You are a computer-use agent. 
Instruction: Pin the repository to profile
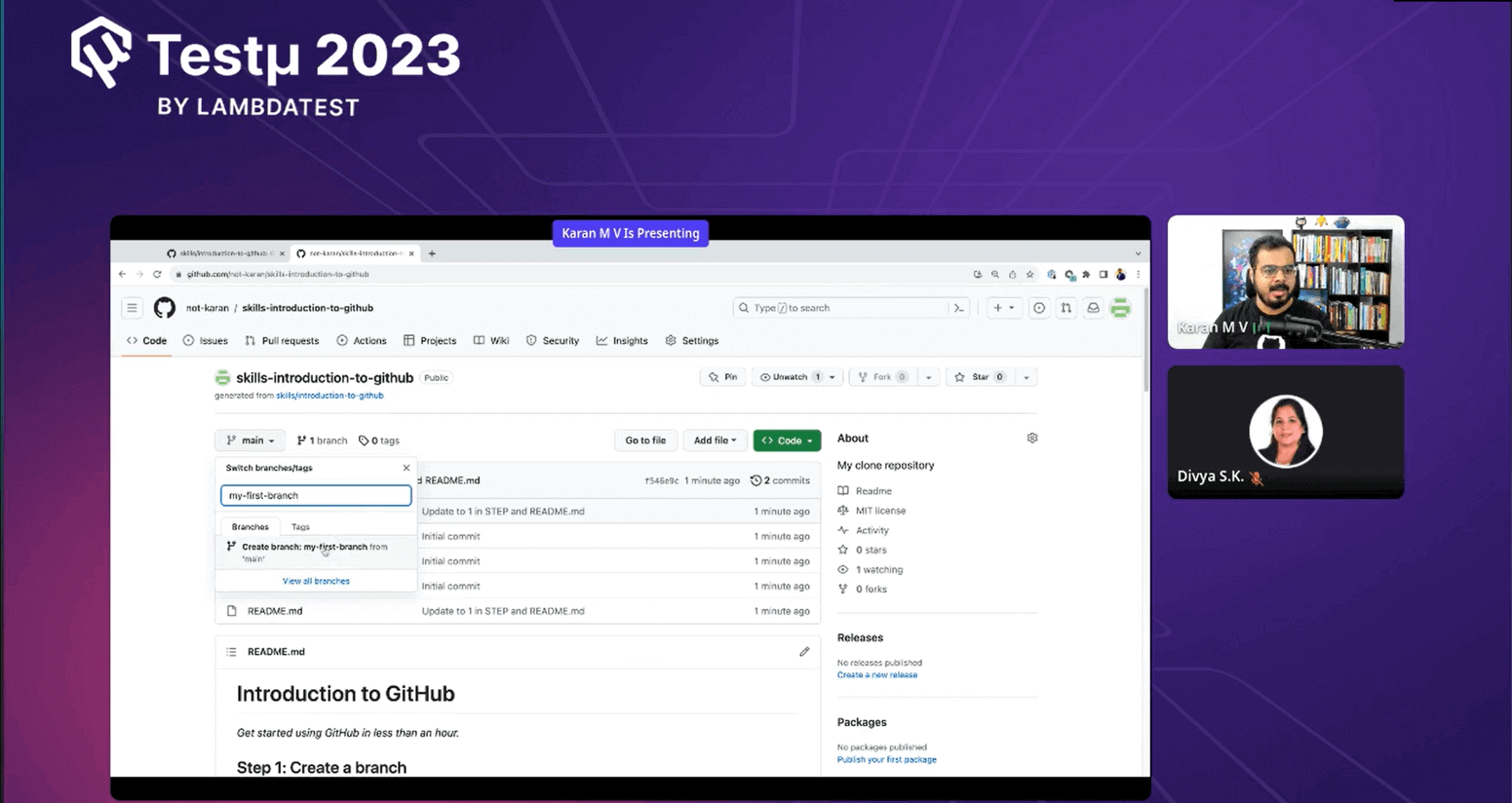click(x=723, y=377)
